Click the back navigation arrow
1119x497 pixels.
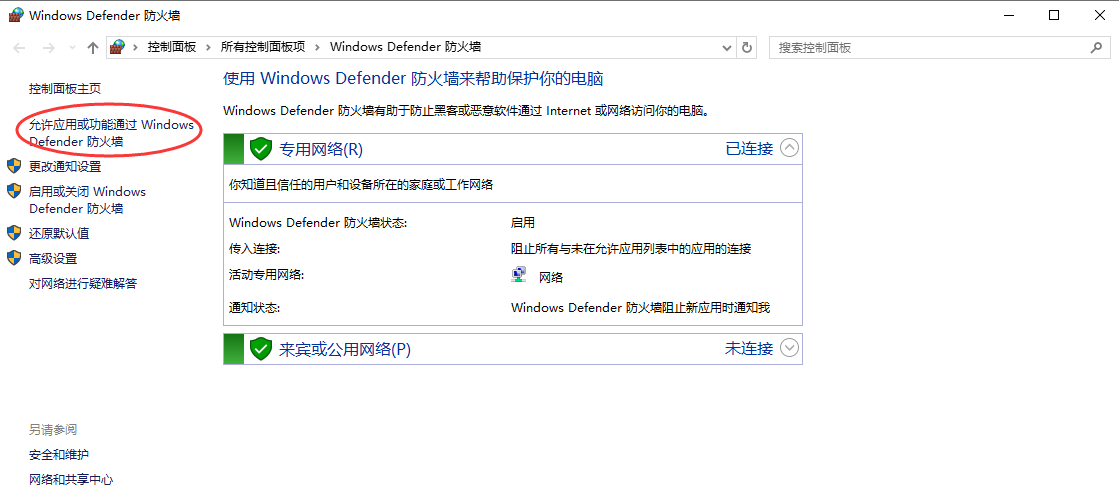pyautogui.click(x=20, y=47)
